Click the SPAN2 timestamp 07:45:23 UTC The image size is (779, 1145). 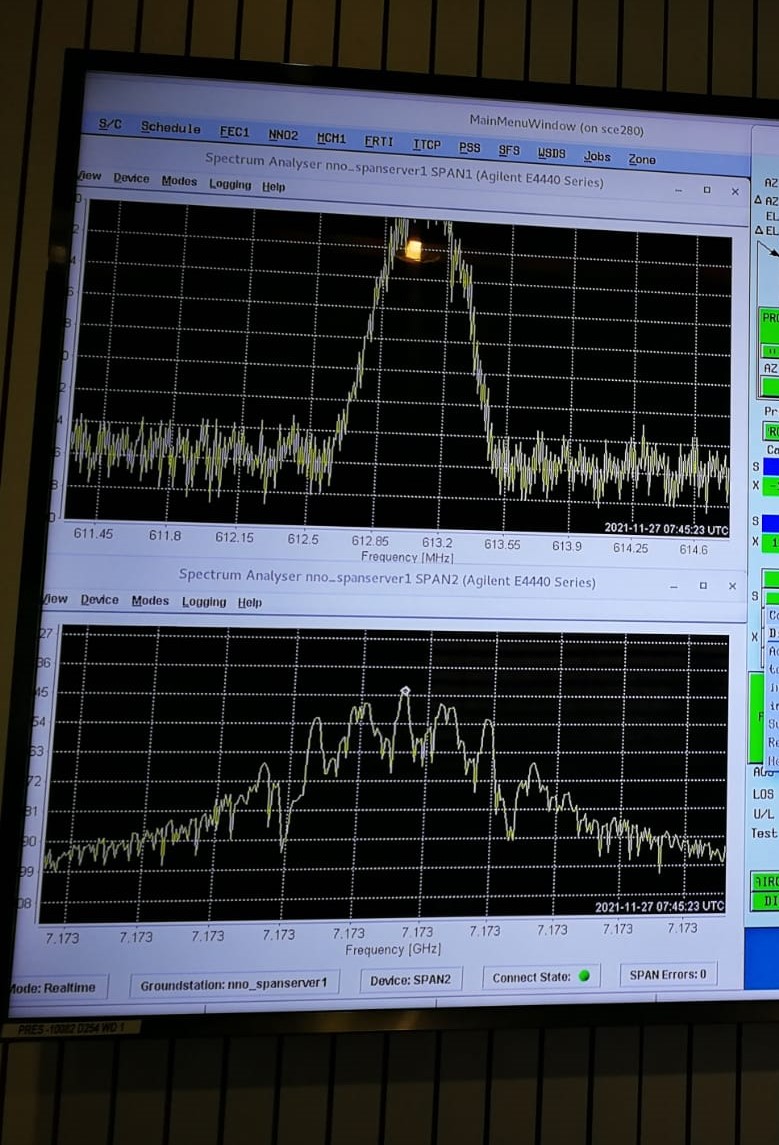click(659, 906)
